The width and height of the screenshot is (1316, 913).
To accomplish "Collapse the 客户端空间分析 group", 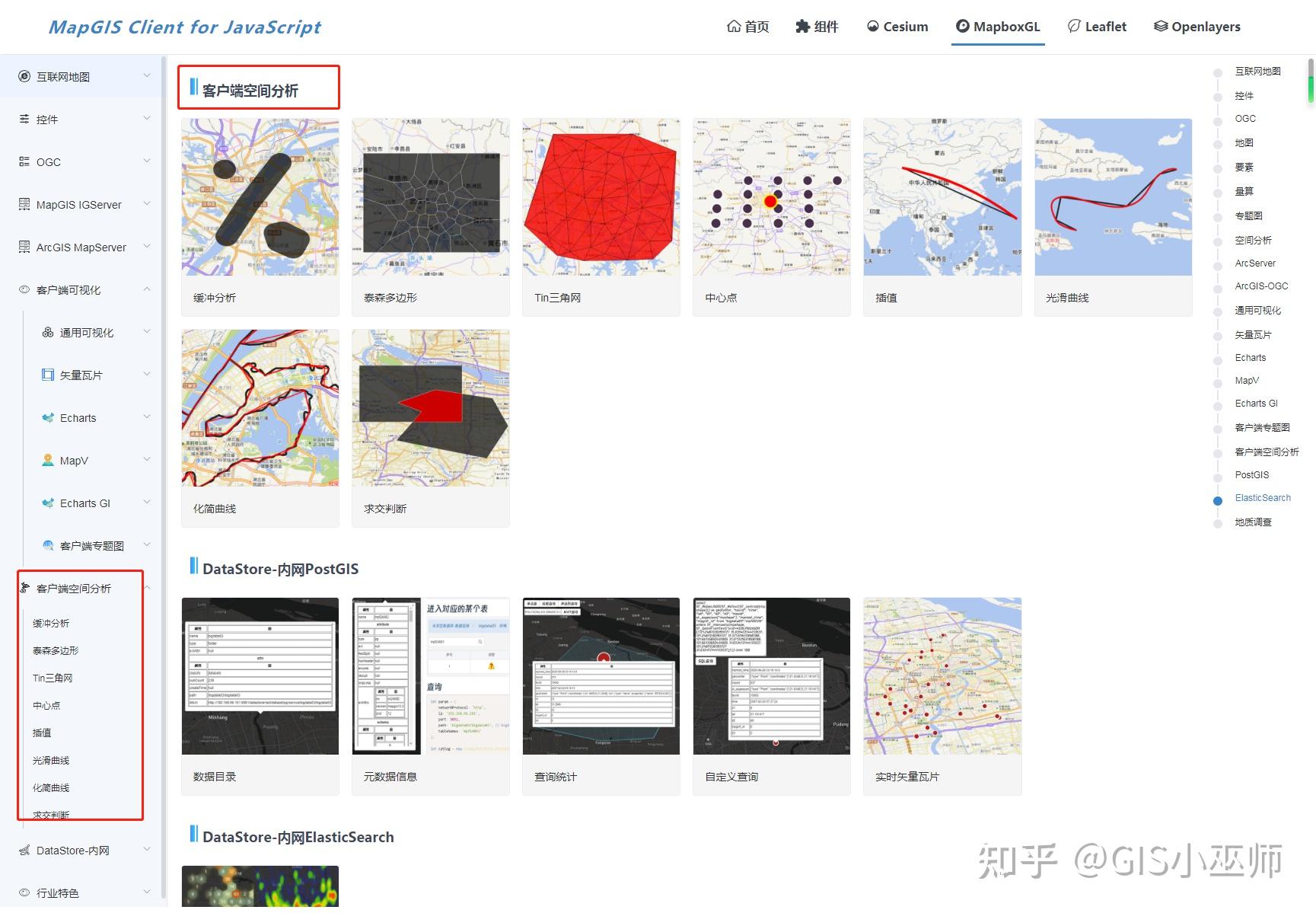I will click(72, 588).
